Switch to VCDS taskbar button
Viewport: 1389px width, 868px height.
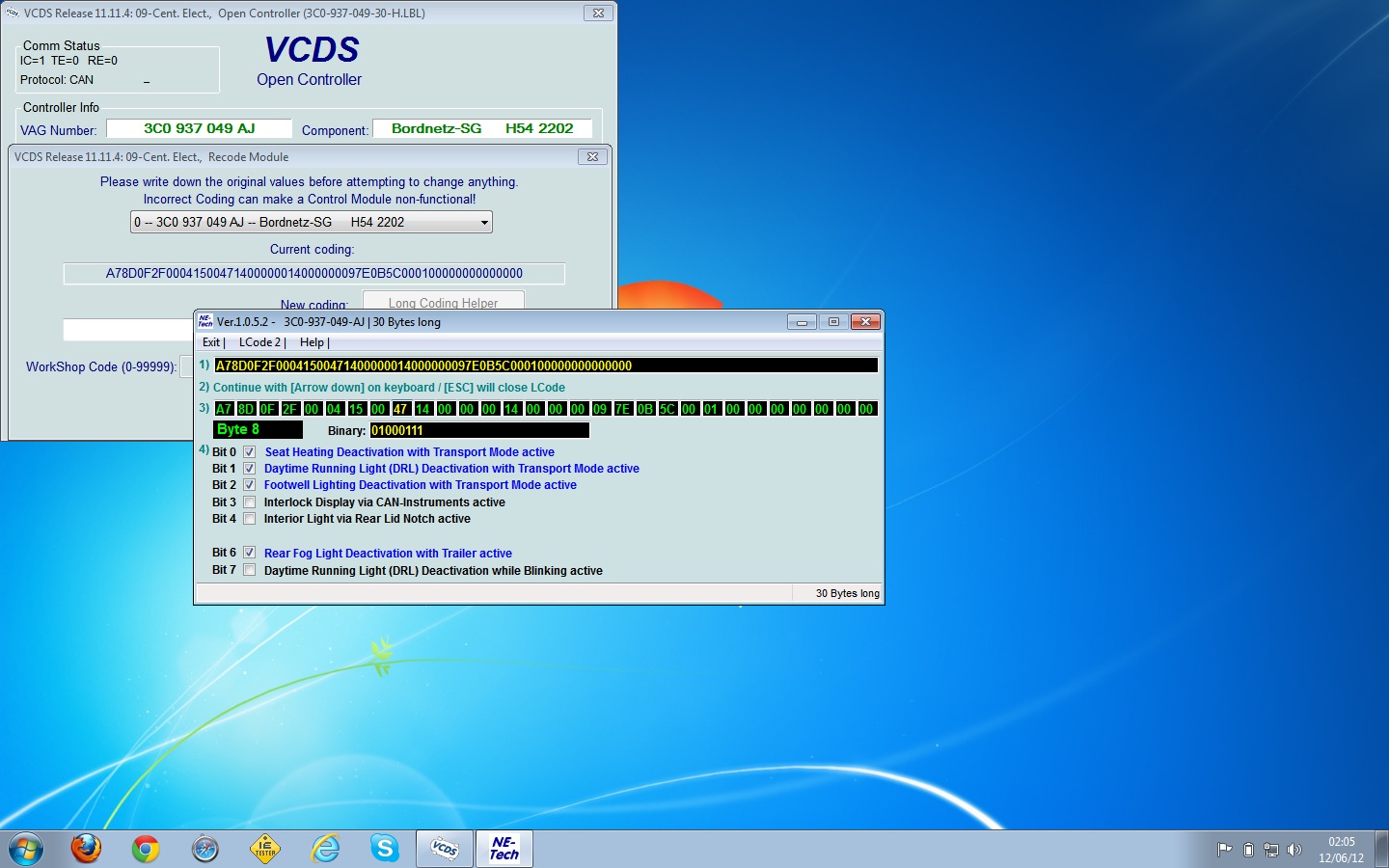[x=445, y=849]
